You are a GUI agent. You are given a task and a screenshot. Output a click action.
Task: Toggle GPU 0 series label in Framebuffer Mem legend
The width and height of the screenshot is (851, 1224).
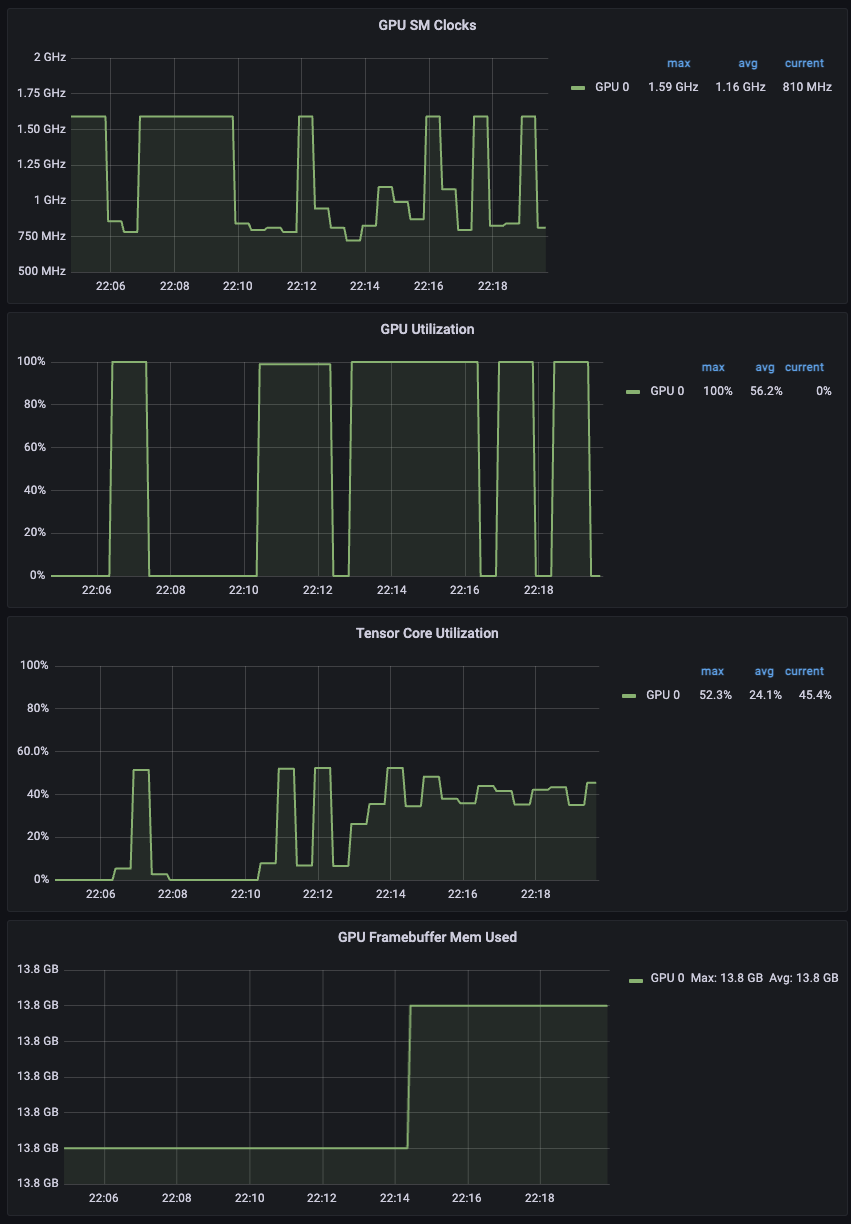[x=667, y=977]
